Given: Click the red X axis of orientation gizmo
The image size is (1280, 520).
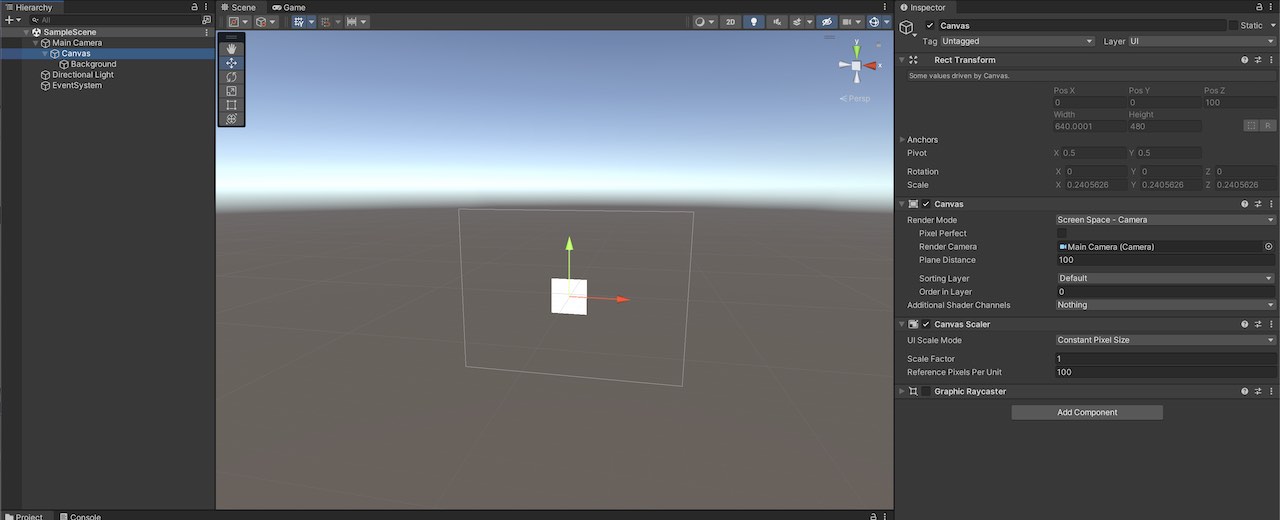Looking at the screenshot, I should pos(872,66).
